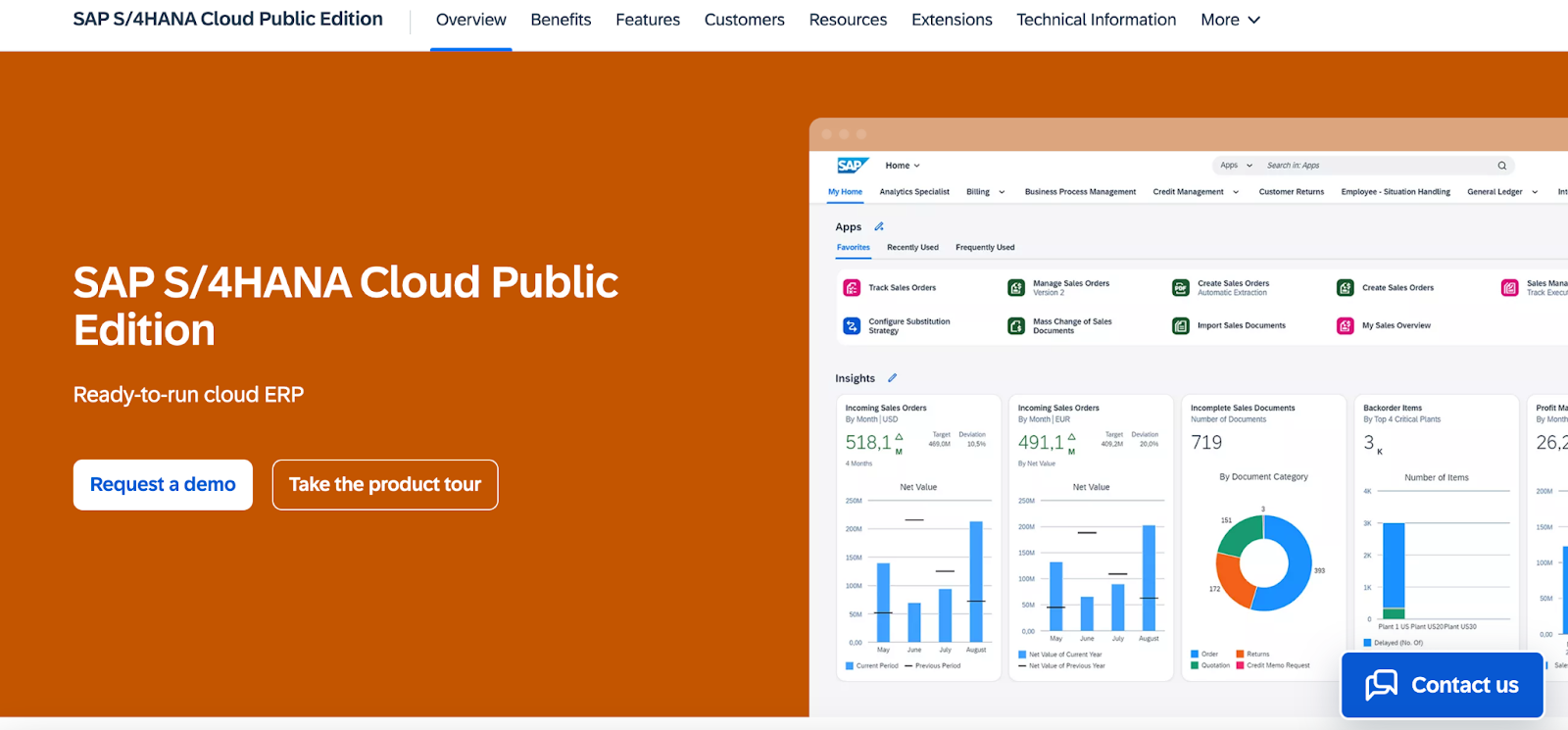Viewport: 1568px width, 730px height.
Task: Click the magnifier search icon
Action: click(x=1501, y=166)
